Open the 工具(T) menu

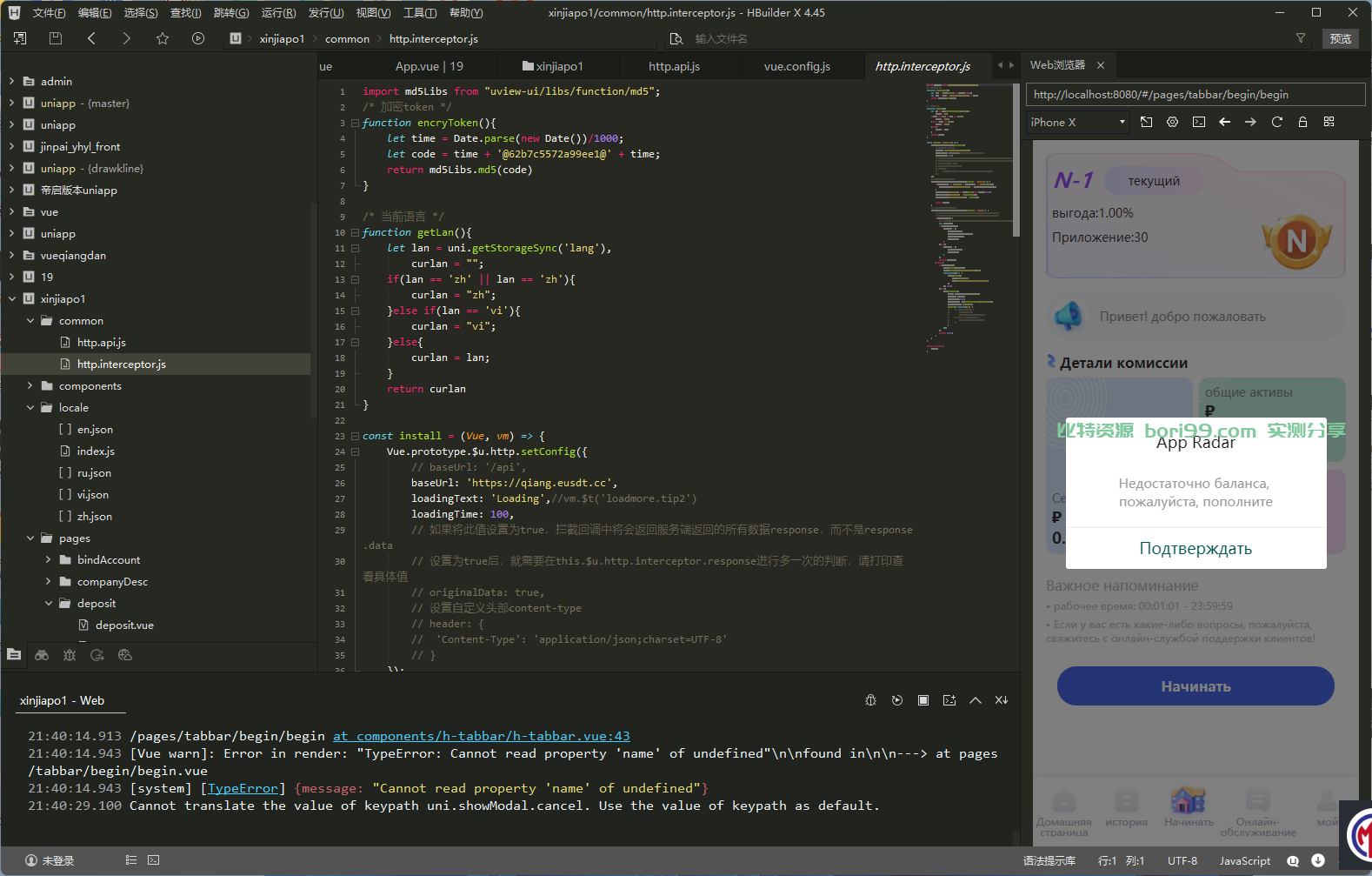pyautogui.click(x=419, y=12)
